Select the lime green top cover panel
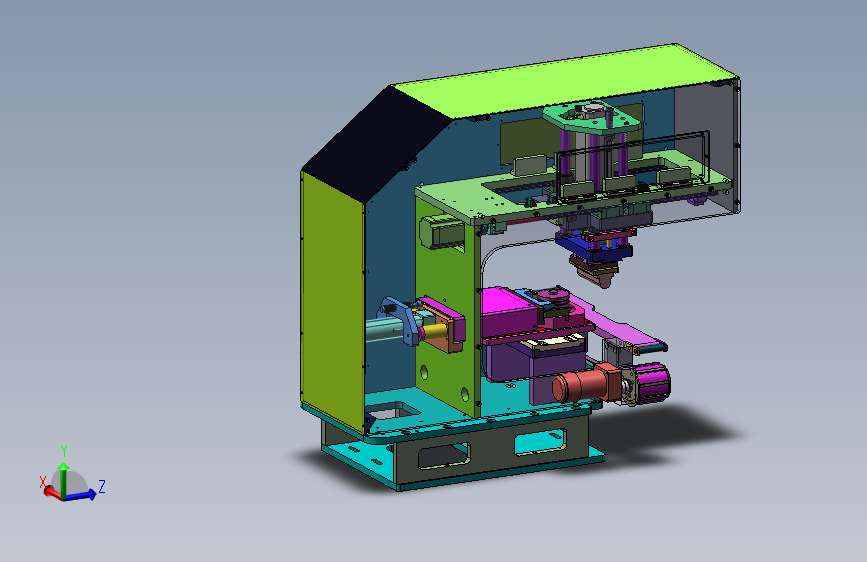This screenshot has width=867, height=562. click(564, 80)
